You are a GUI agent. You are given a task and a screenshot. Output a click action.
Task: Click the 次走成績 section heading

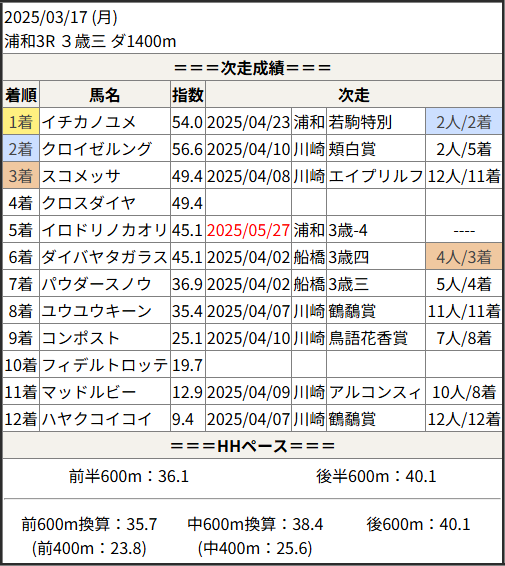(x=252, y=68)
